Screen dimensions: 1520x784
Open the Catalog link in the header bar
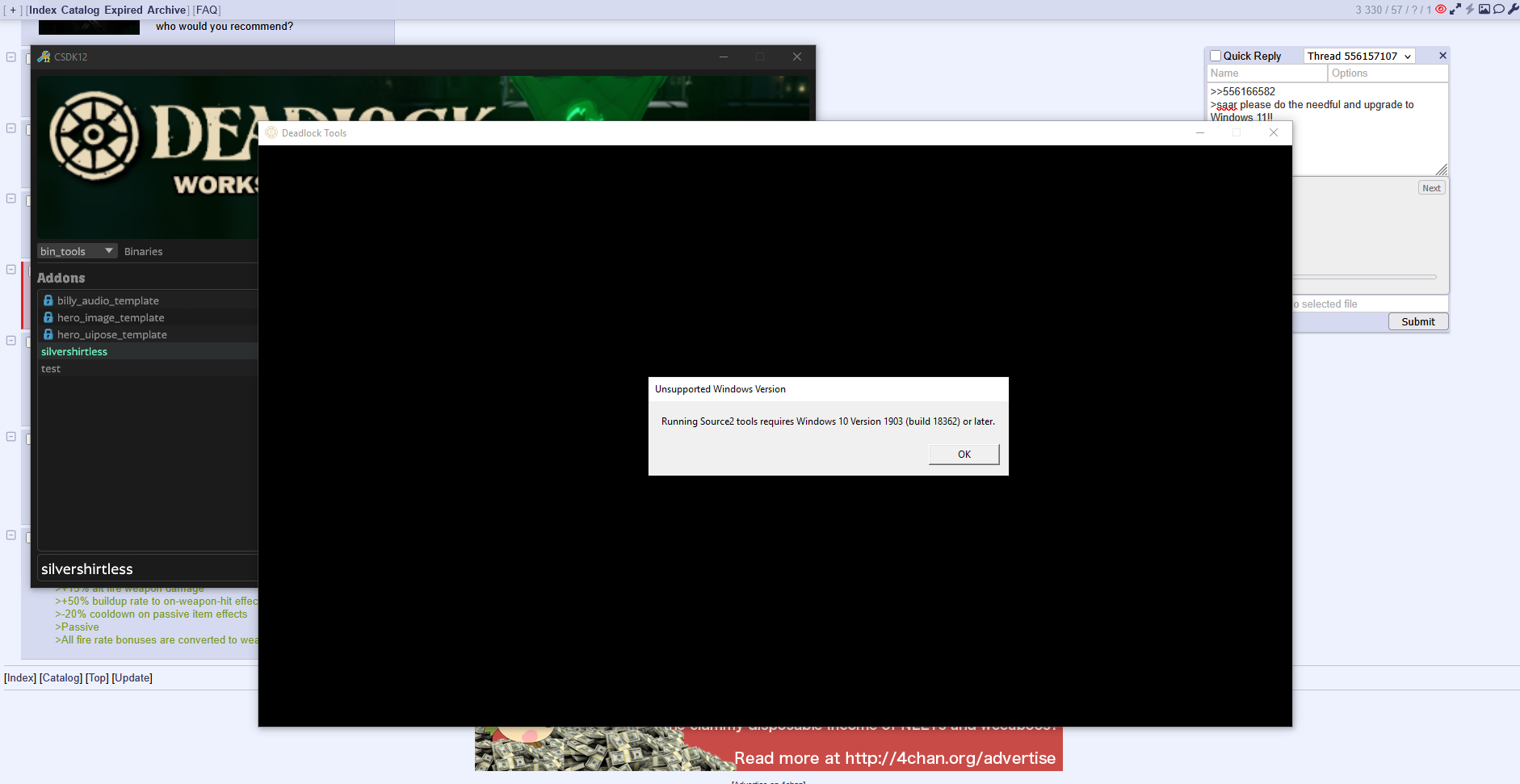pyautogui.click(x=81, y=10)
